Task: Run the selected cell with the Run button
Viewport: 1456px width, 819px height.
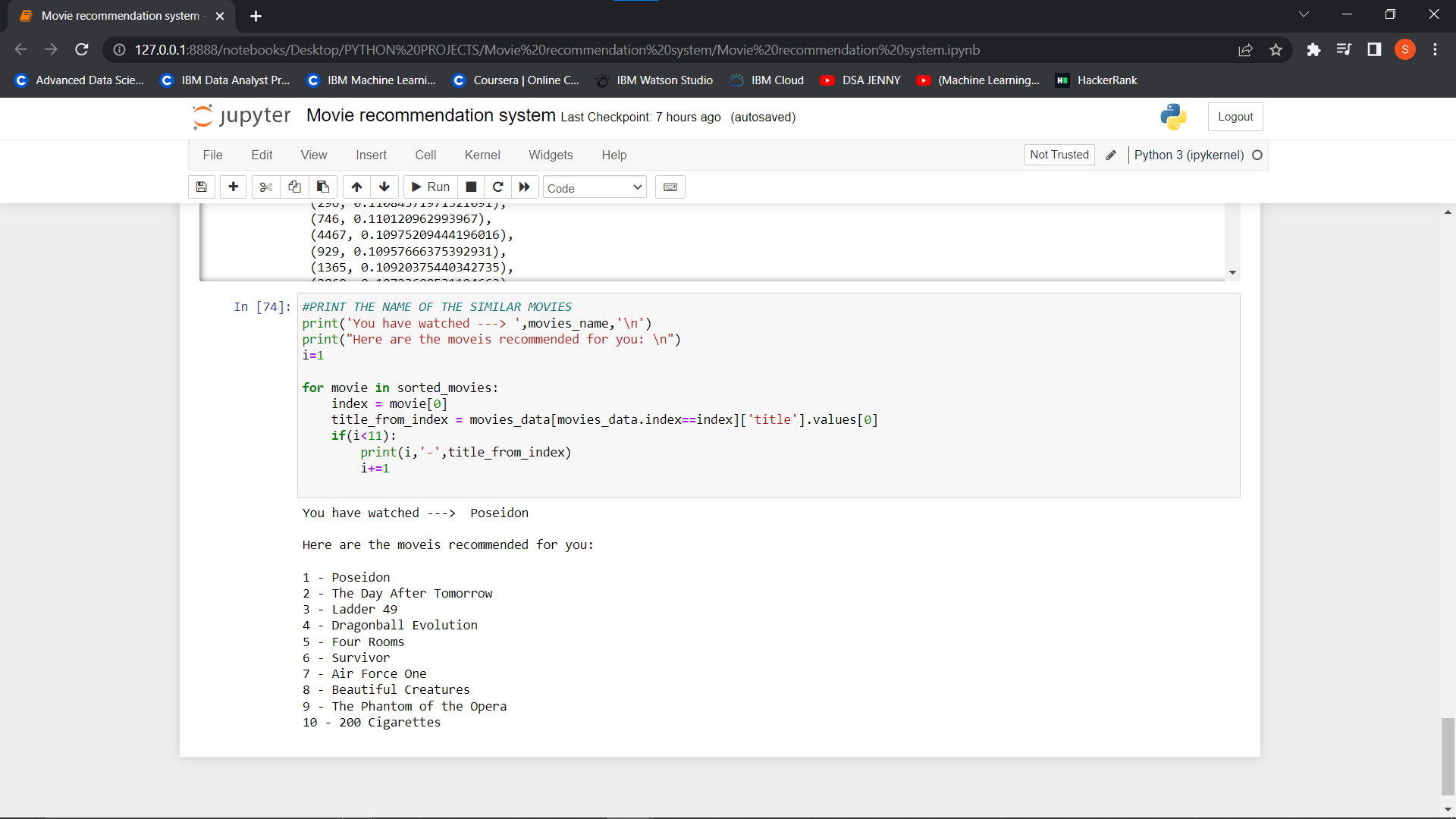Action: [x=429, y=187]
